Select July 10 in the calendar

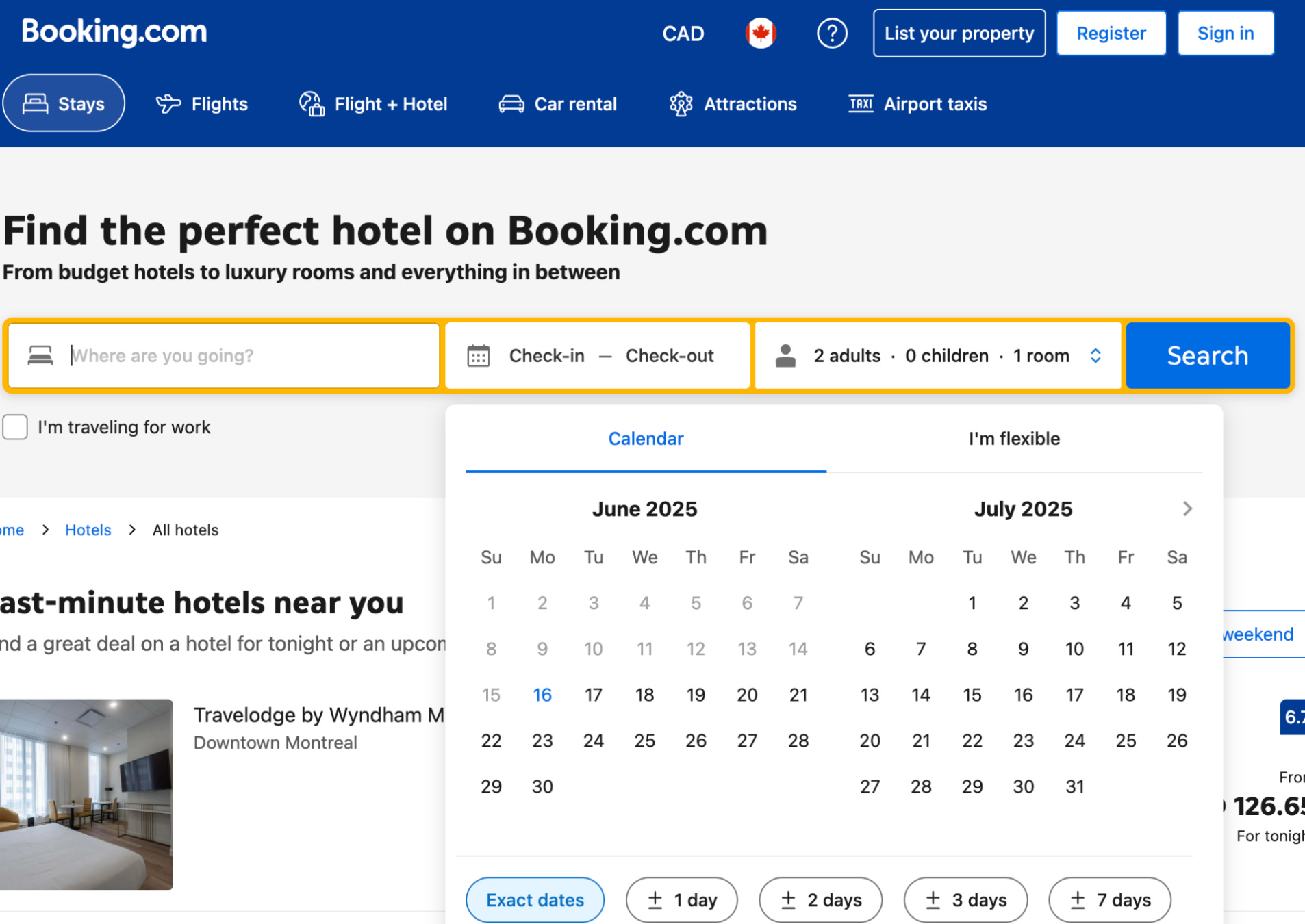(1074, 649)
